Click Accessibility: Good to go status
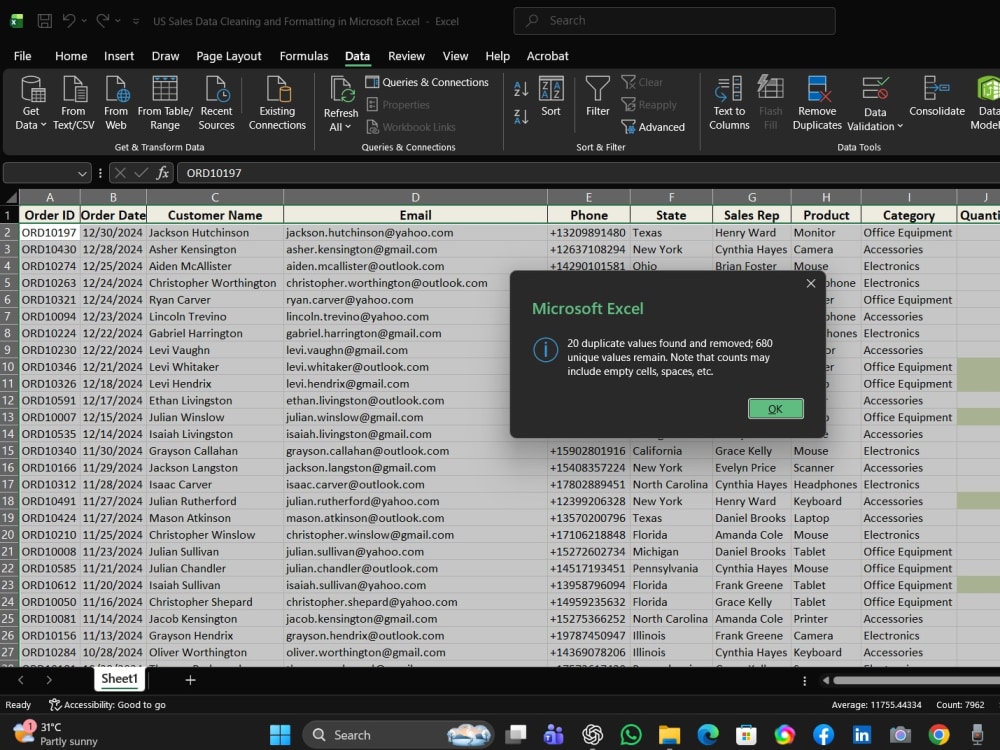Viewport: 1000px width, 750px height. 107,705
